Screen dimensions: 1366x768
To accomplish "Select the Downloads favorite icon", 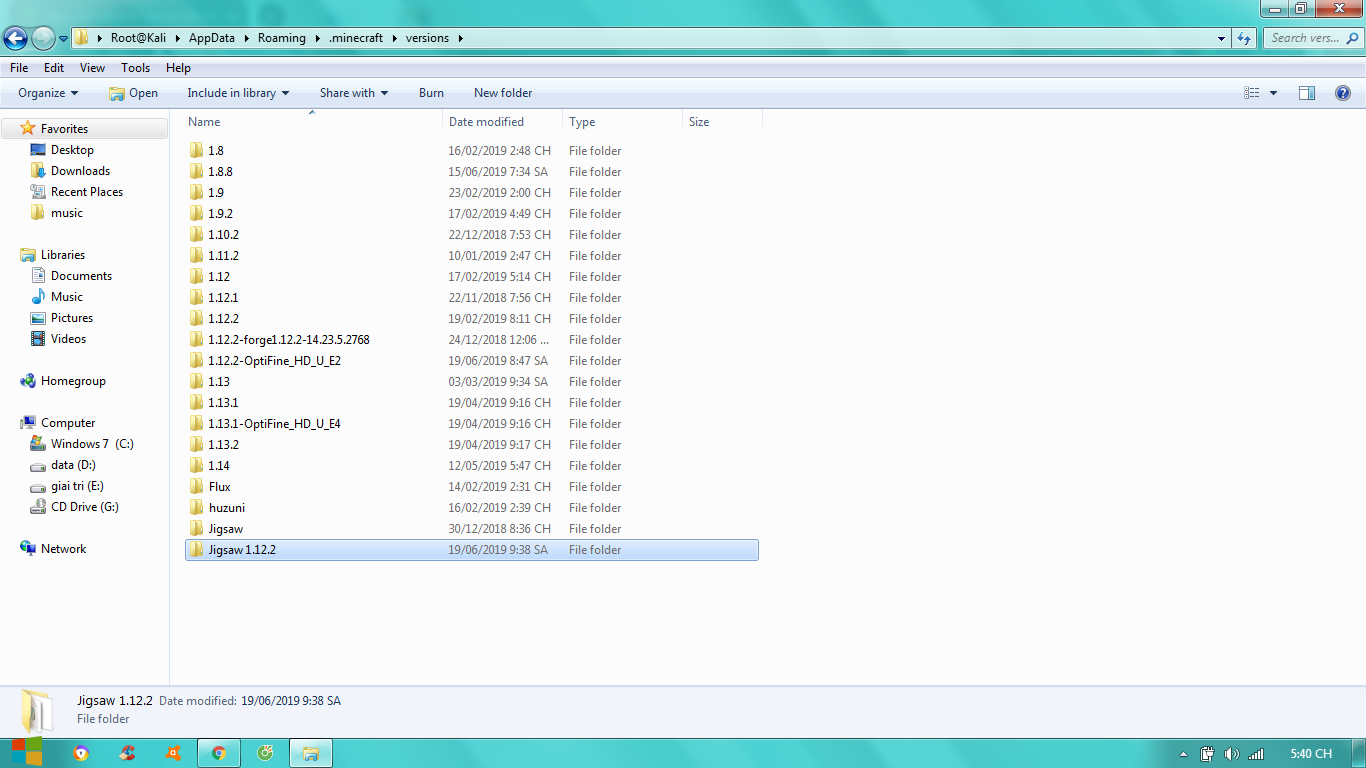I will [x=38, y=171].
